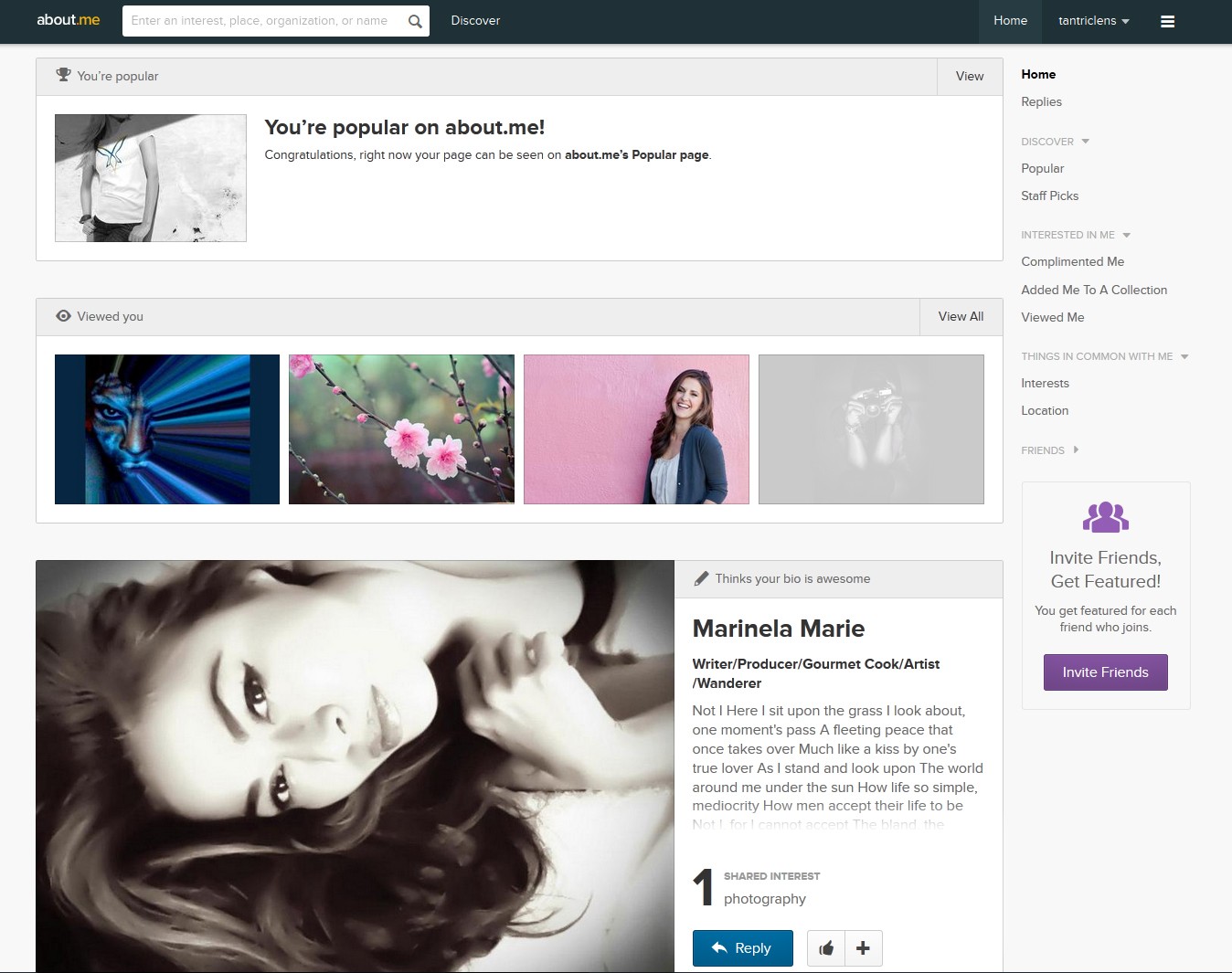The height and width of the screenshot is (973, 1232).
Task: Click the about.me logo
Action: [x=69, y=20]
